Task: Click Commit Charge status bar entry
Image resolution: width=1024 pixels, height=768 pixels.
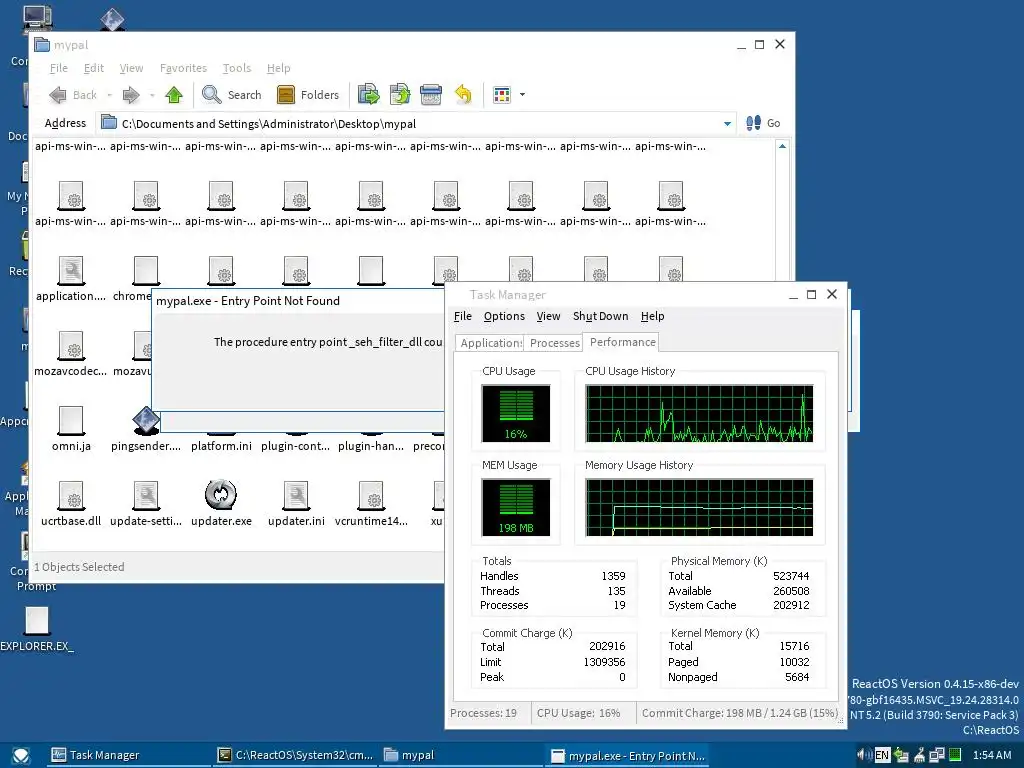Action: [739, 713]
